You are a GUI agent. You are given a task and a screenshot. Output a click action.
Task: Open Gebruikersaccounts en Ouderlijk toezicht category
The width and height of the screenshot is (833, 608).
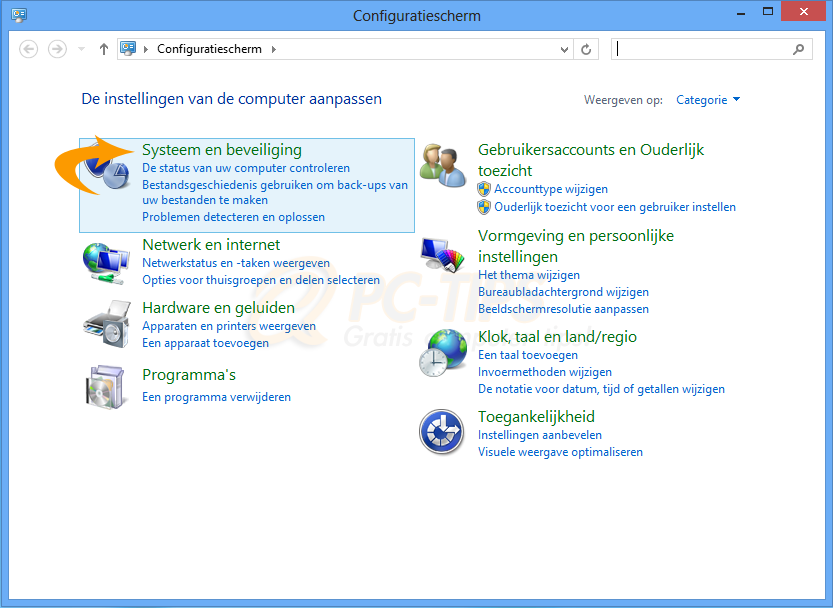pyautogui.click(x=591, y=160)
